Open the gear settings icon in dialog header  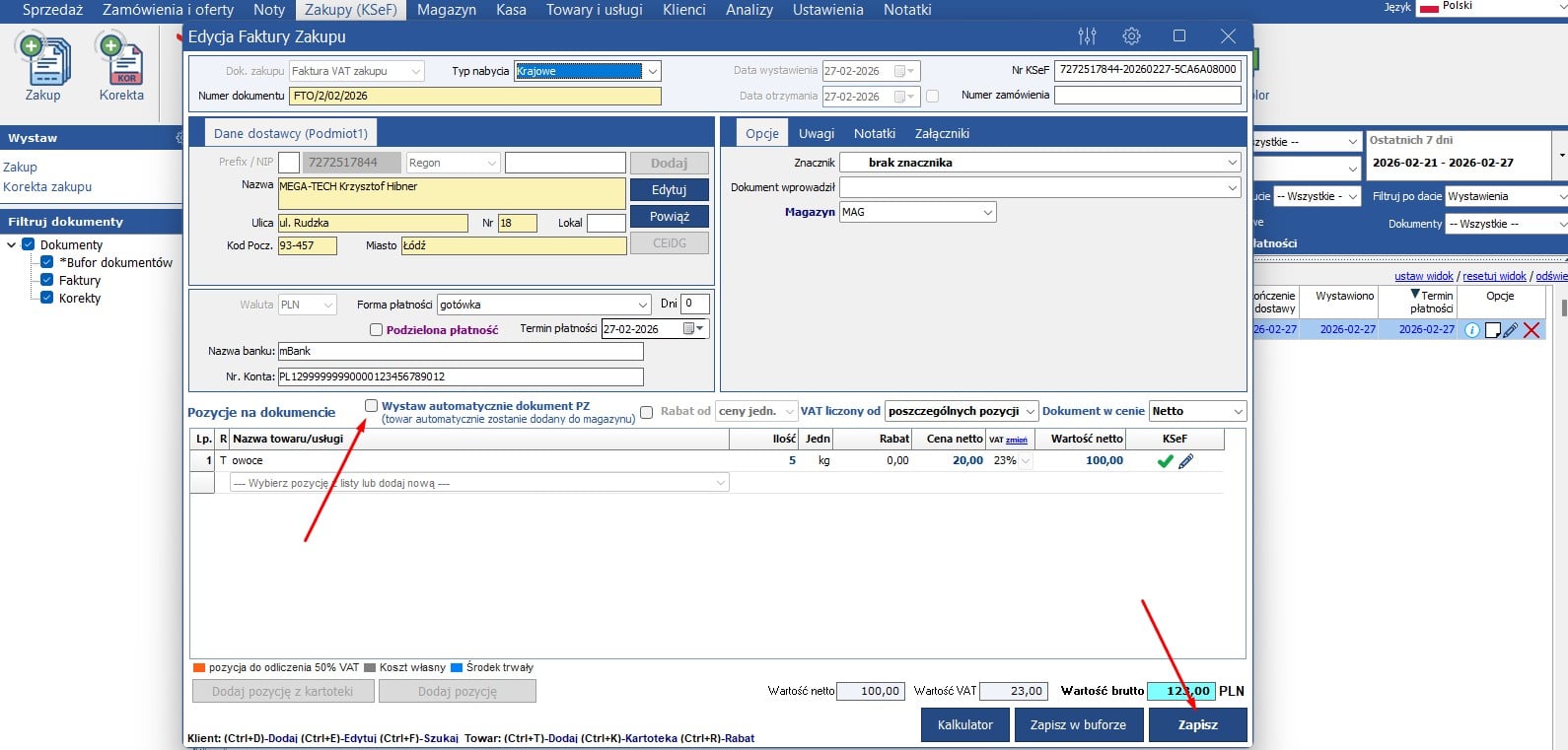point(1131,36)
